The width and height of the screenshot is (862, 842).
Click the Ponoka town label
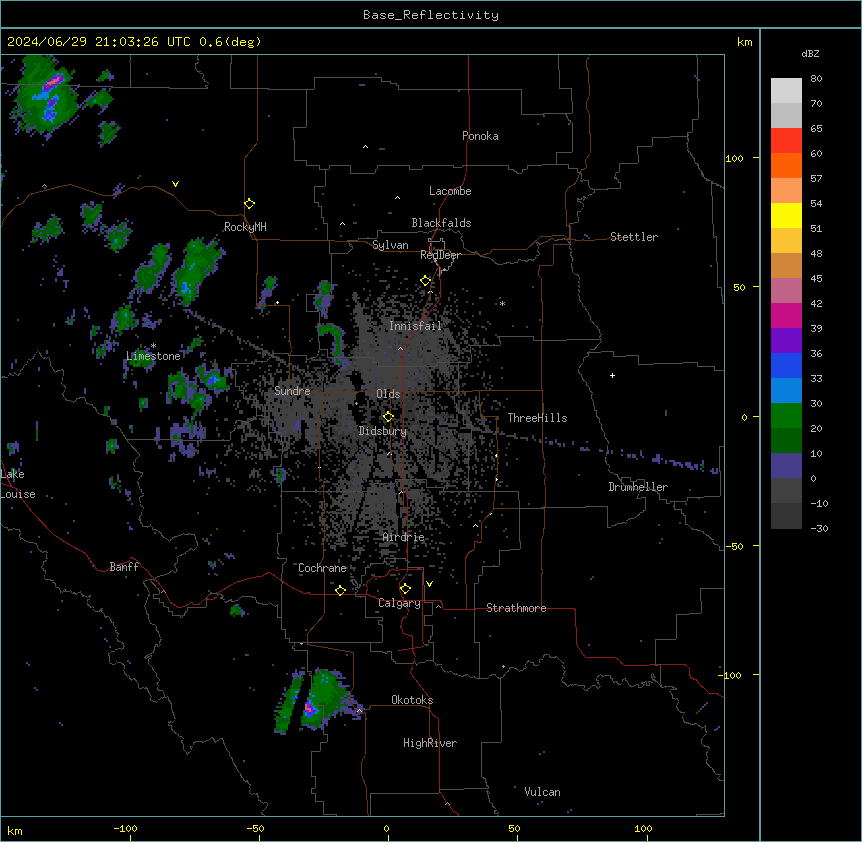tap(480, 136)
